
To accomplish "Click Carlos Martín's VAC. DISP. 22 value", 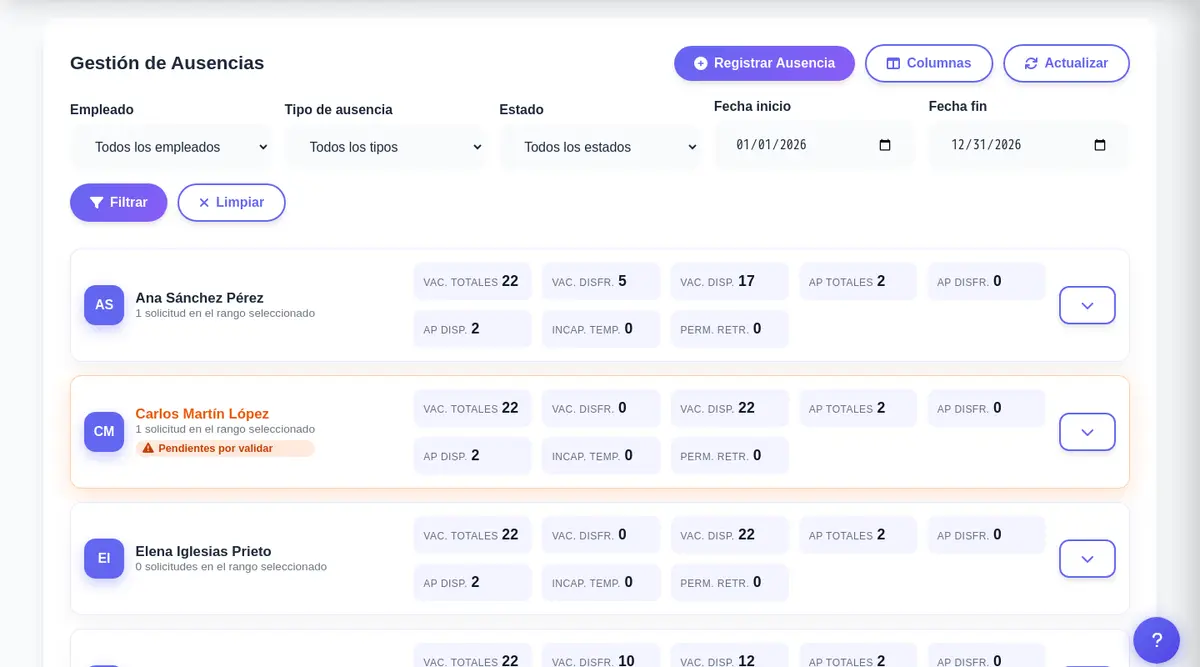I will 729,408.
